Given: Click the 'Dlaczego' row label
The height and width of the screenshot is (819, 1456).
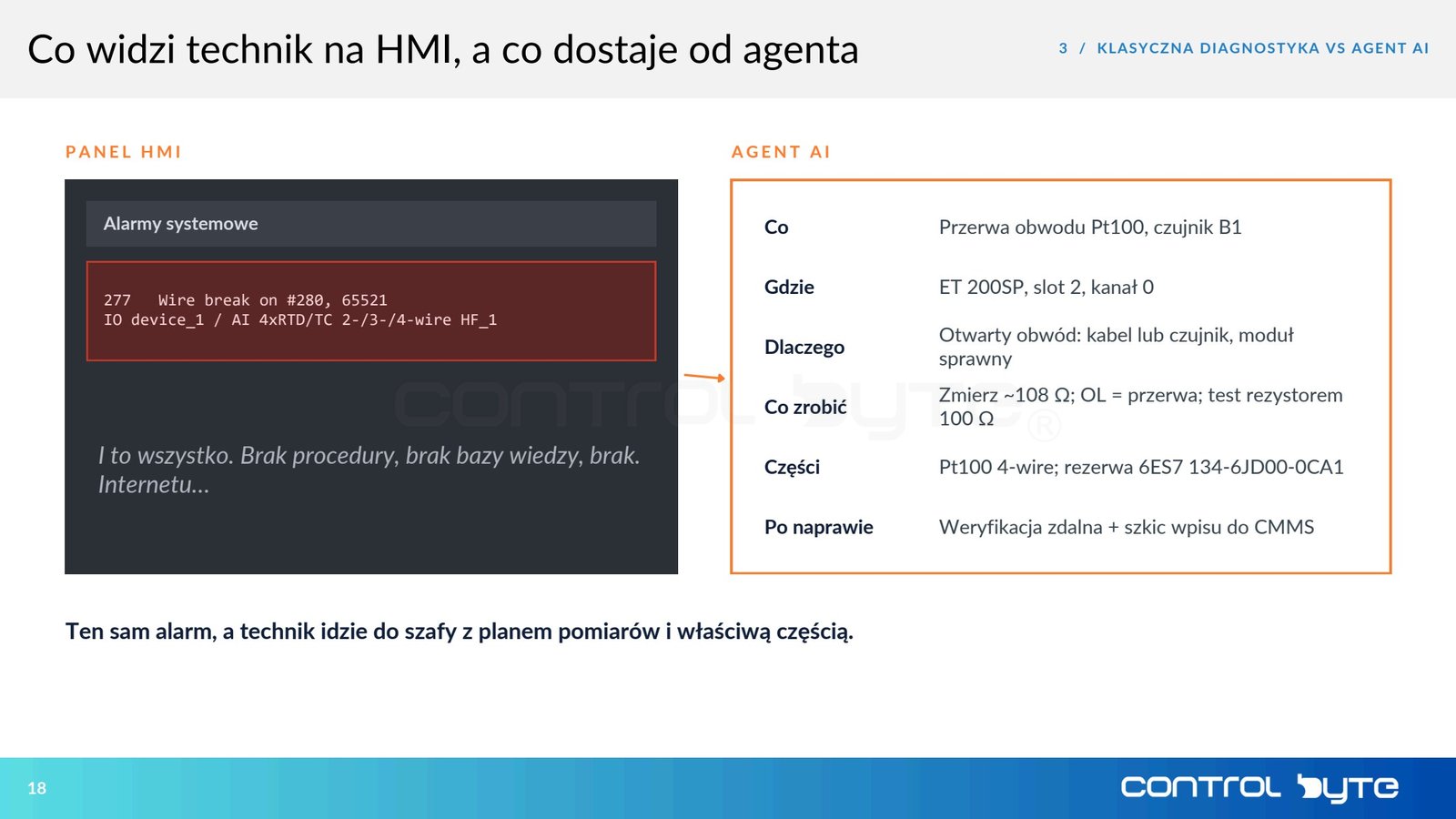Looking at the screenshot, I should tap(804, 348).
